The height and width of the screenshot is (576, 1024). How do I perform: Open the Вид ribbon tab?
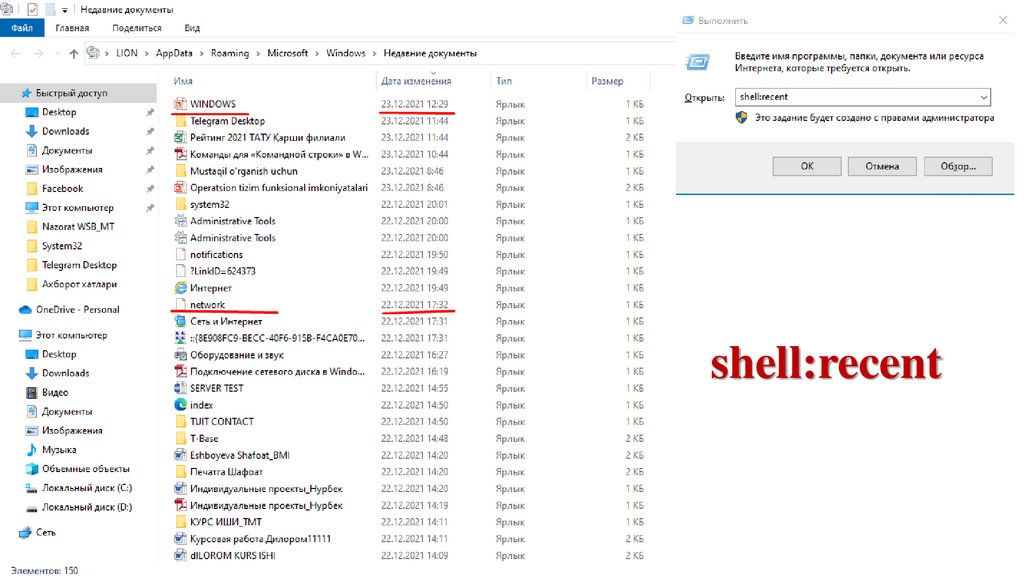coord(192,28)
